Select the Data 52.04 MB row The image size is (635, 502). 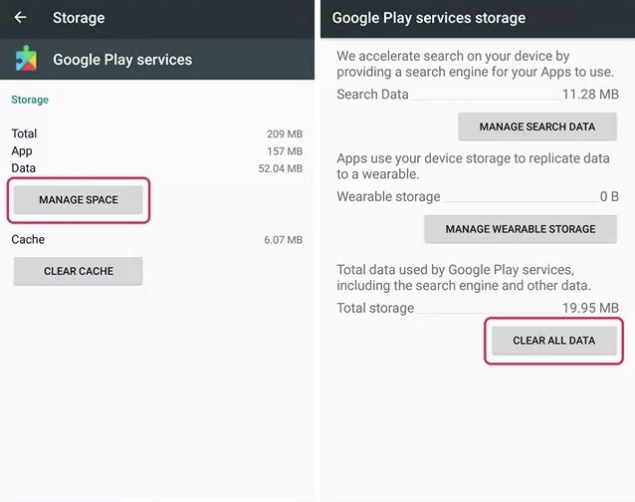click(156, 169)
